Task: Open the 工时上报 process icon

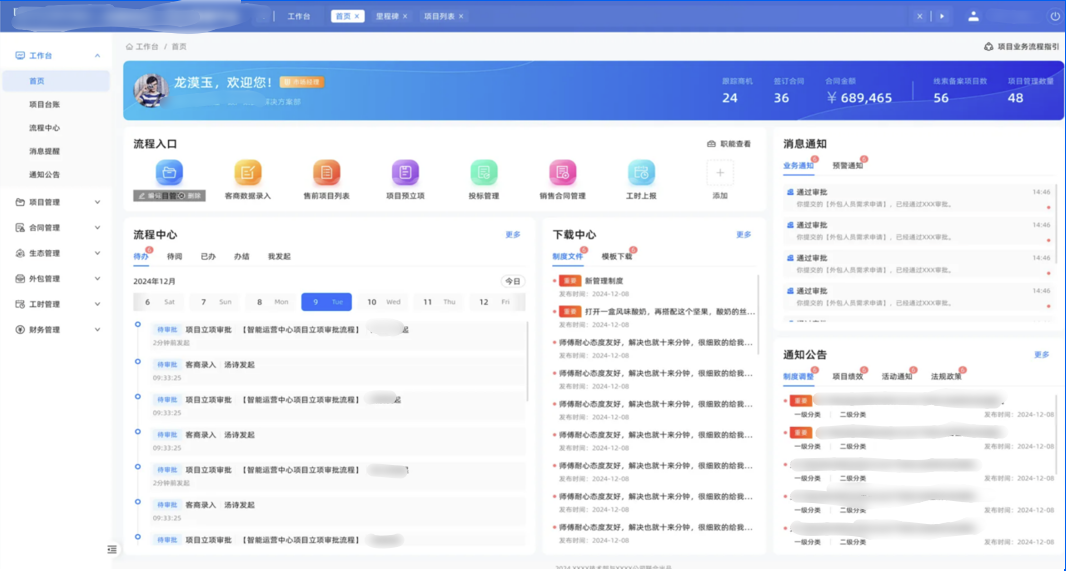Action: pyautogui.click(x=641, y=173)
